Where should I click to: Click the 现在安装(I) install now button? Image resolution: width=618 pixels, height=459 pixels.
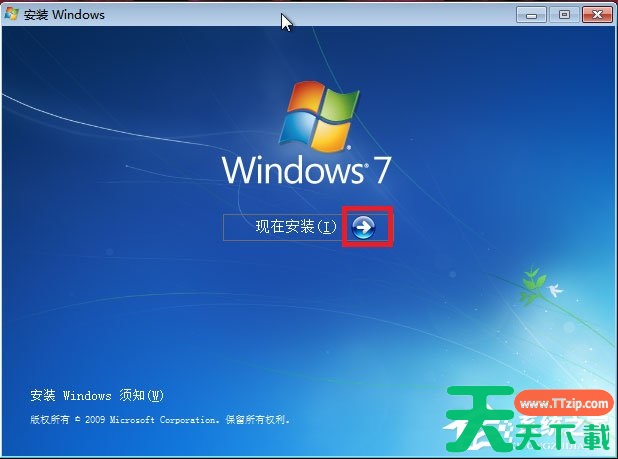[306, 227]
